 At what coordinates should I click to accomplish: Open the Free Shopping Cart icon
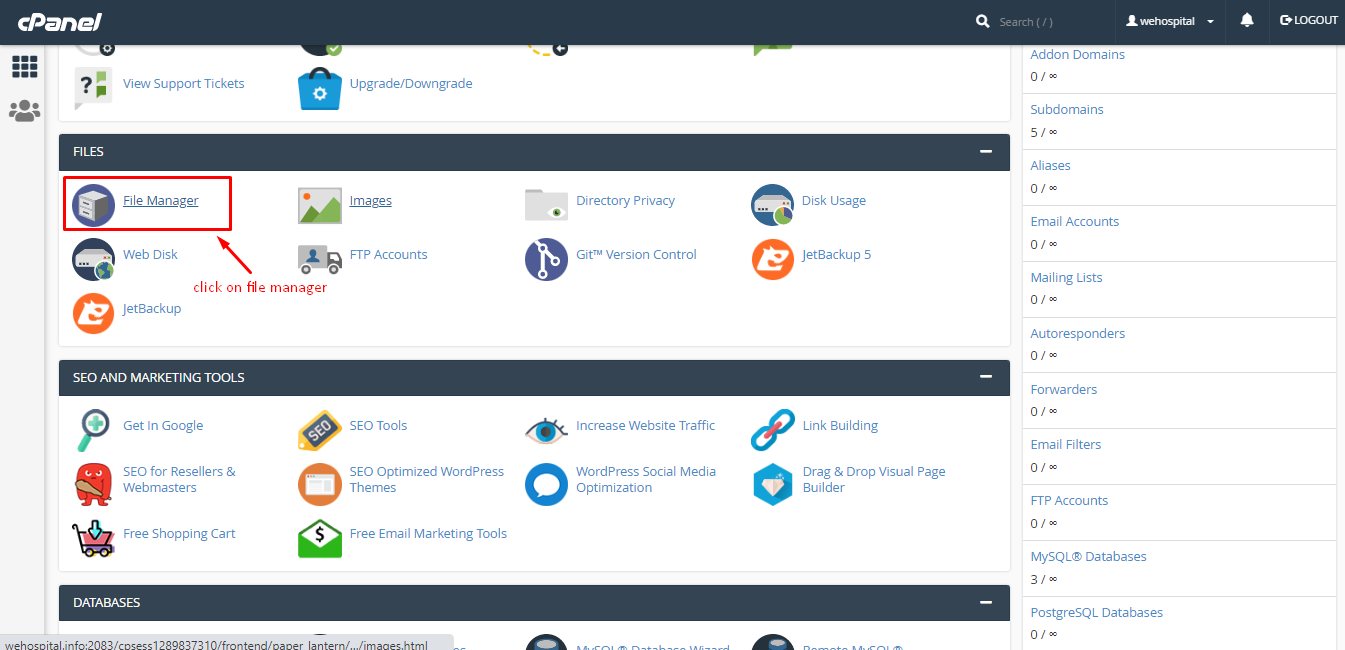click(x=92, y=538)
